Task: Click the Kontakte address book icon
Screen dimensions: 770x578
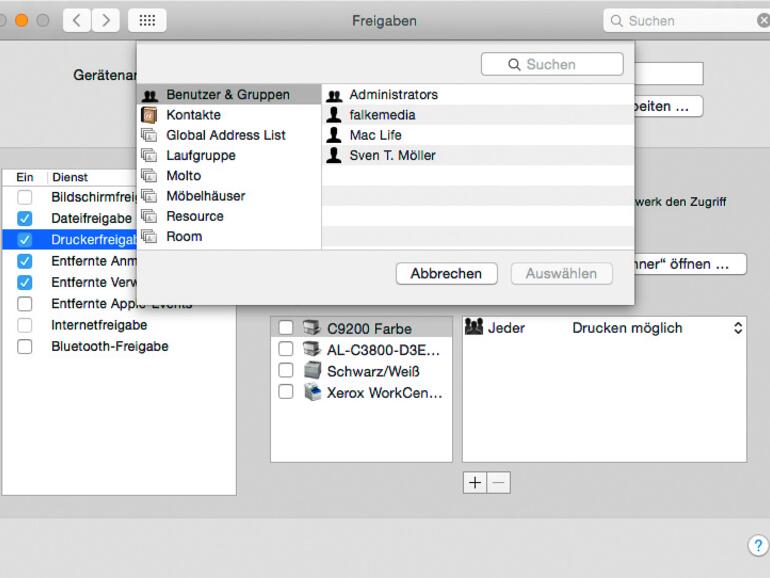Action: pos(149,115)
